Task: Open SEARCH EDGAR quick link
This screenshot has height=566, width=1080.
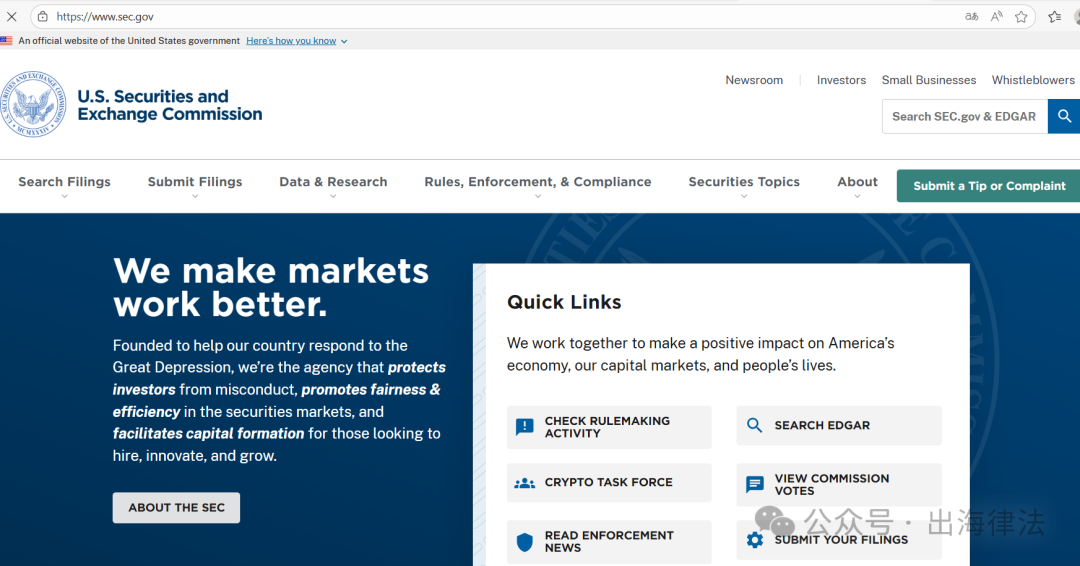Action: [839, 426]
